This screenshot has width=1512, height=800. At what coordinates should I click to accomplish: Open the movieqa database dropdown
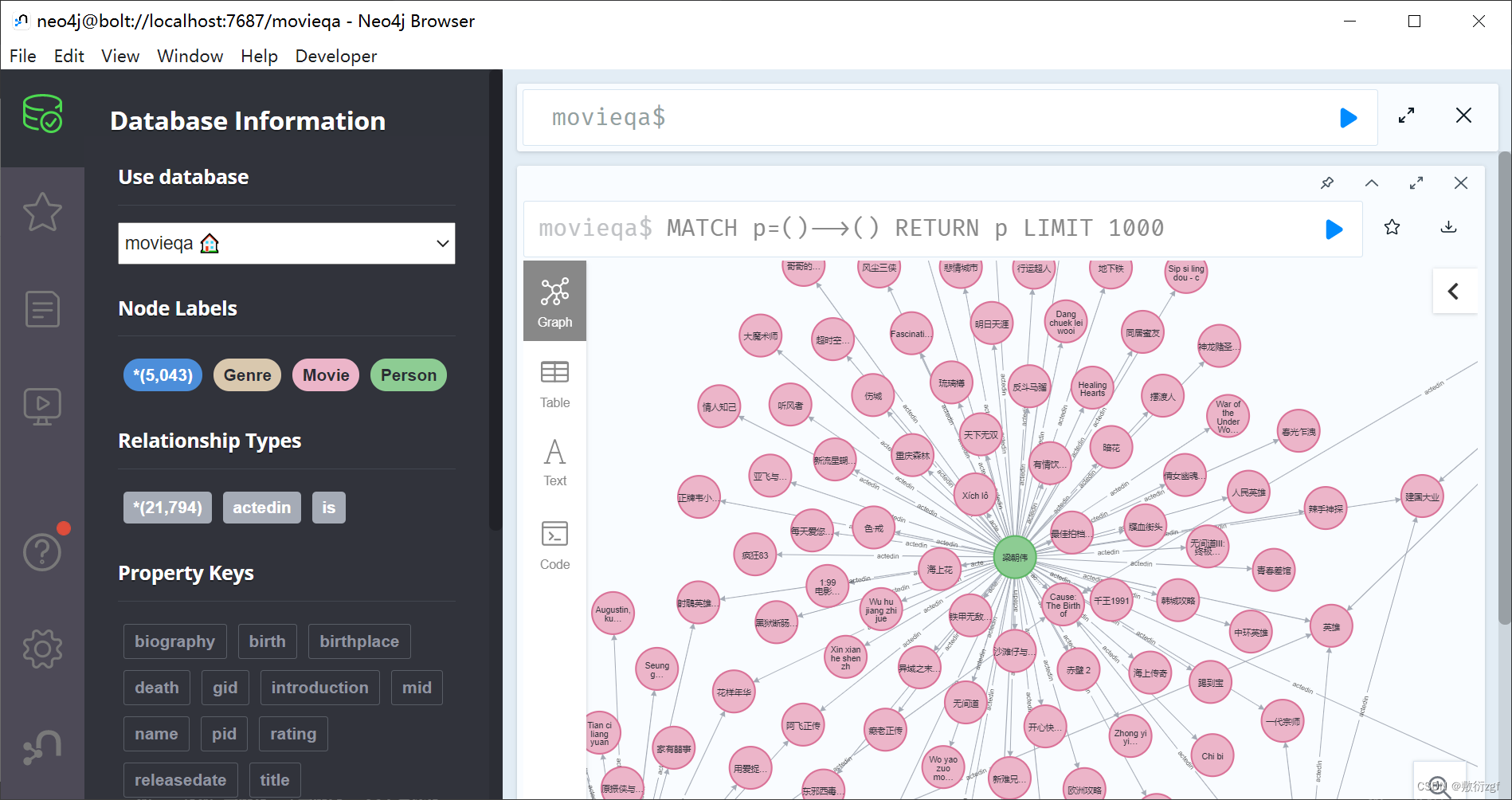tap(287, 243)
